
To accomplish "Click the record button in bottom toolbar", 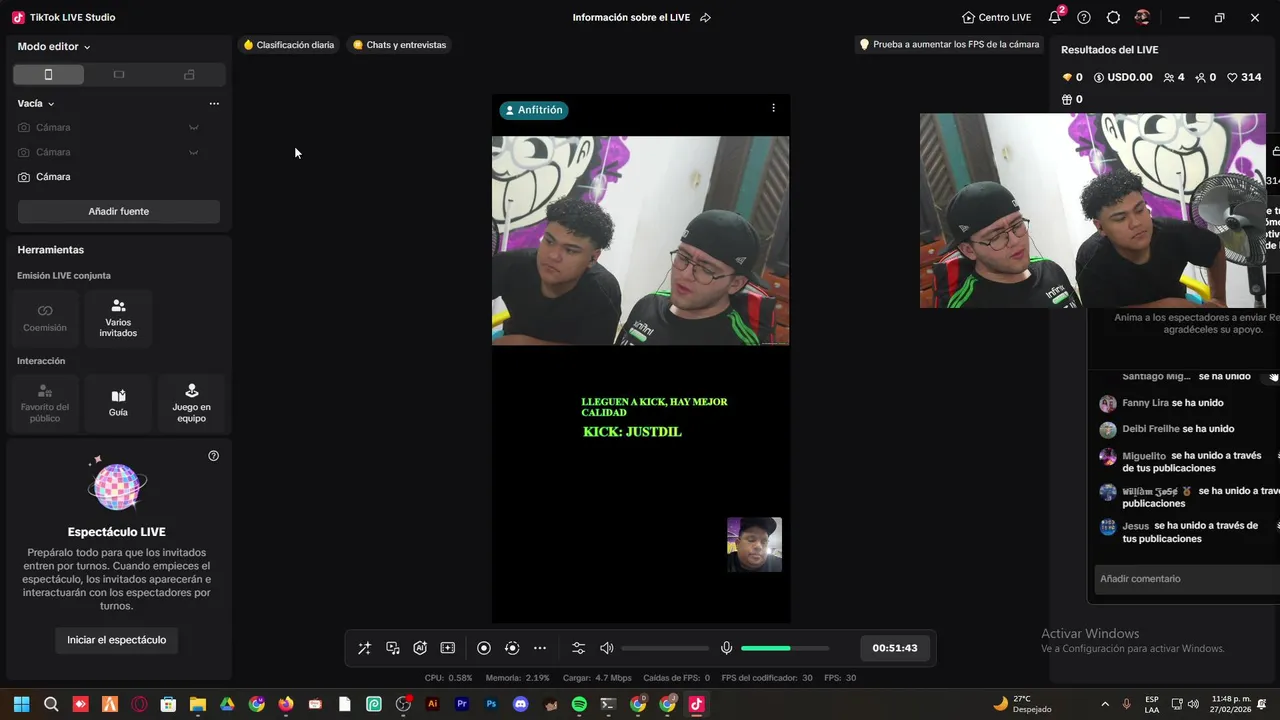I will click(484, 648).
